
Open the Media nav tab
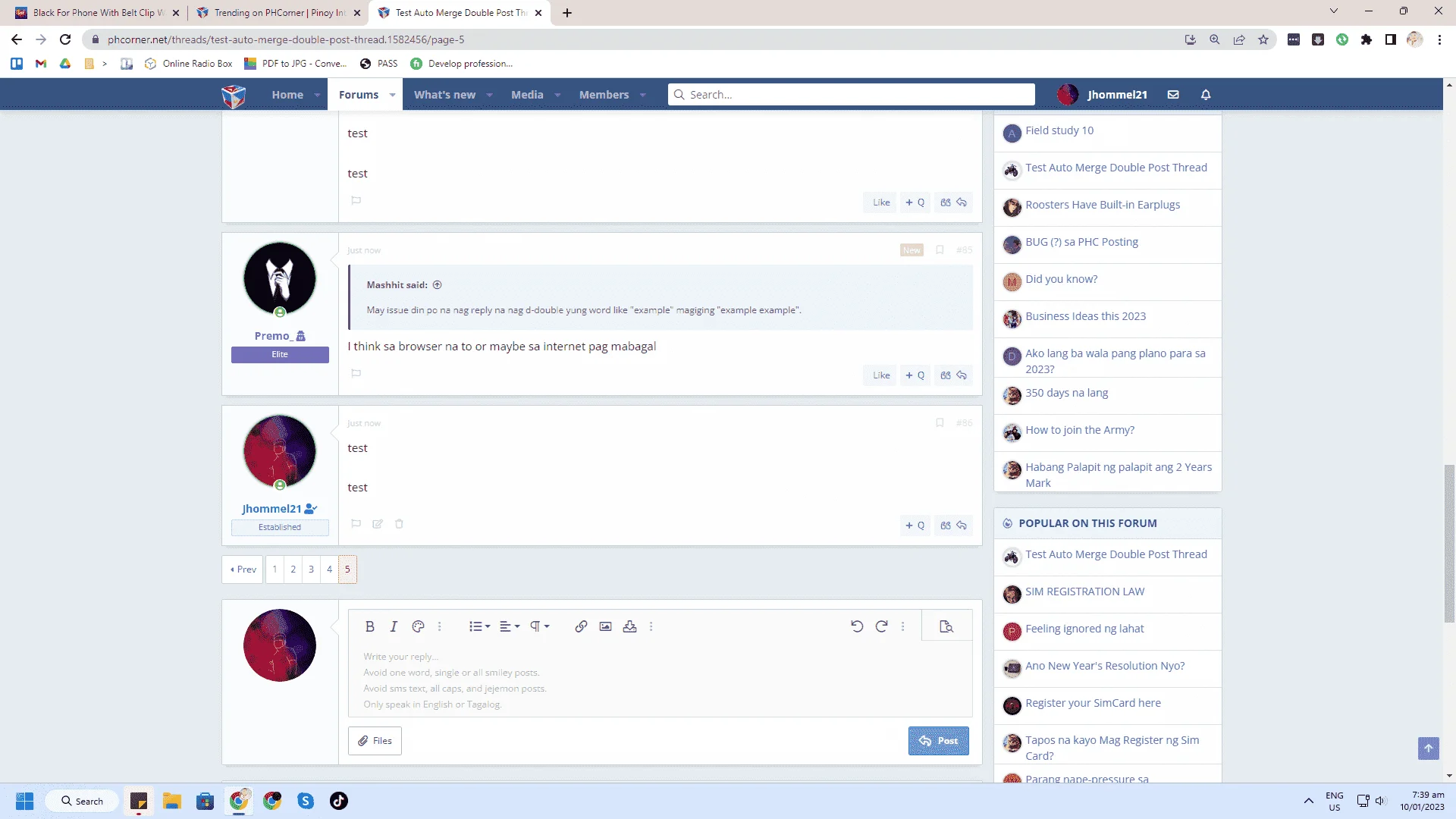tap(527, 95)
